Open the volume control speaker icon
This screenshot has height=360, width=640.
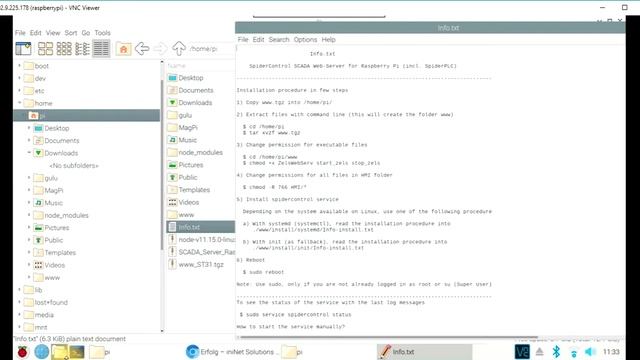pyautogui.click(x=590, y=352)
